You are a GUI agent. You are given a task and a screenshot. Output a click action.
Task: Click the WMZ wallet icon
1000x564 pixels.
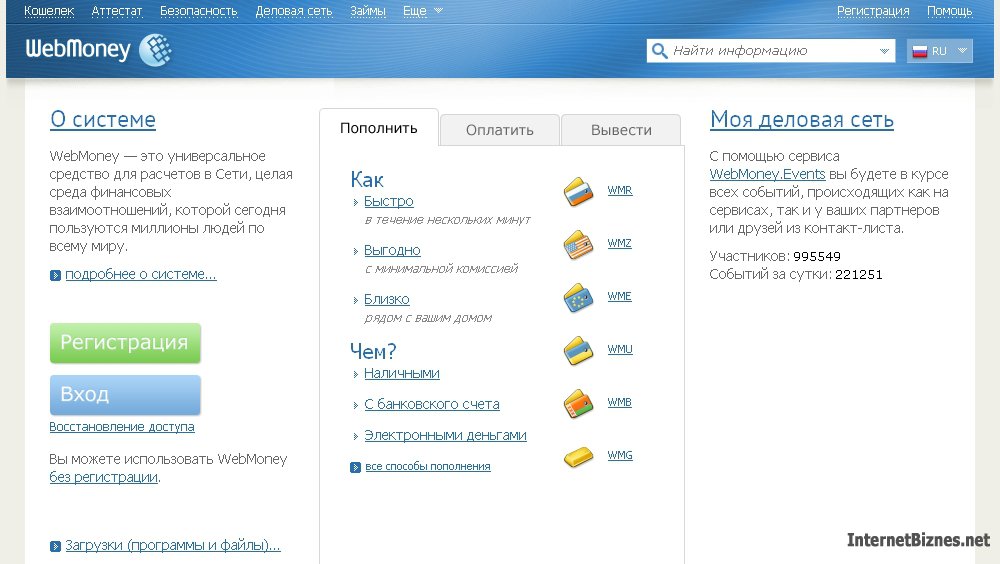click(x=578, y=244)
